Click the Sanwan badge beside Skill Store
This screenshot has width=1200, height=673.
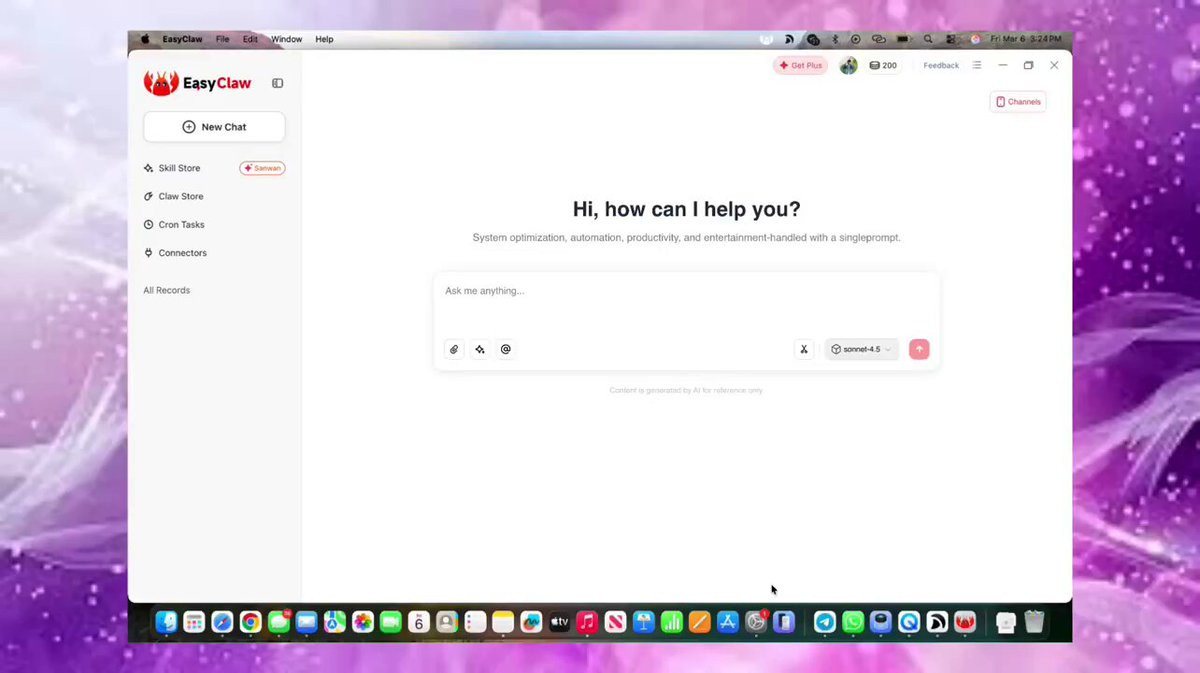click(262, 168)
